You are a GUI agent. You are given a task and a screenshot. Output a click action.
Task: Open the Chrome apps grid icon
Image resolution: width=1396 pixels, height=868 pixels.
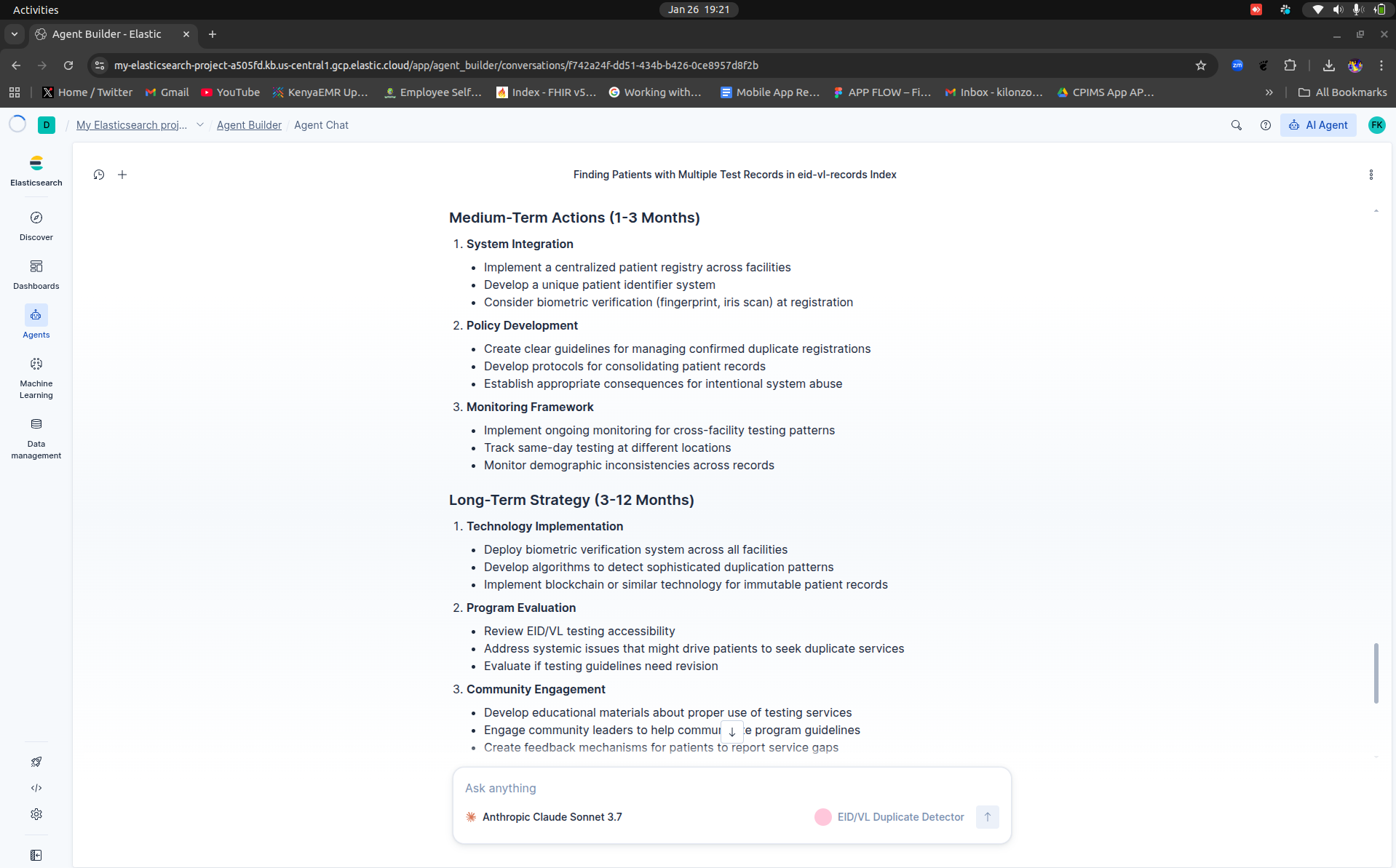click(x=15, y=92)
